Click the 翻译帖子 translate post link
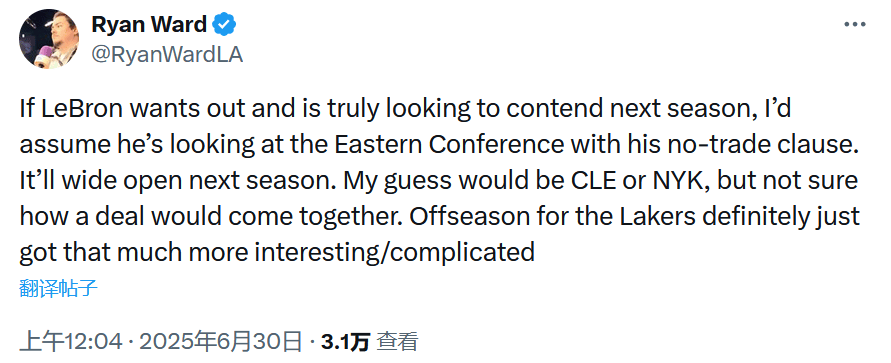 [59, 289]
